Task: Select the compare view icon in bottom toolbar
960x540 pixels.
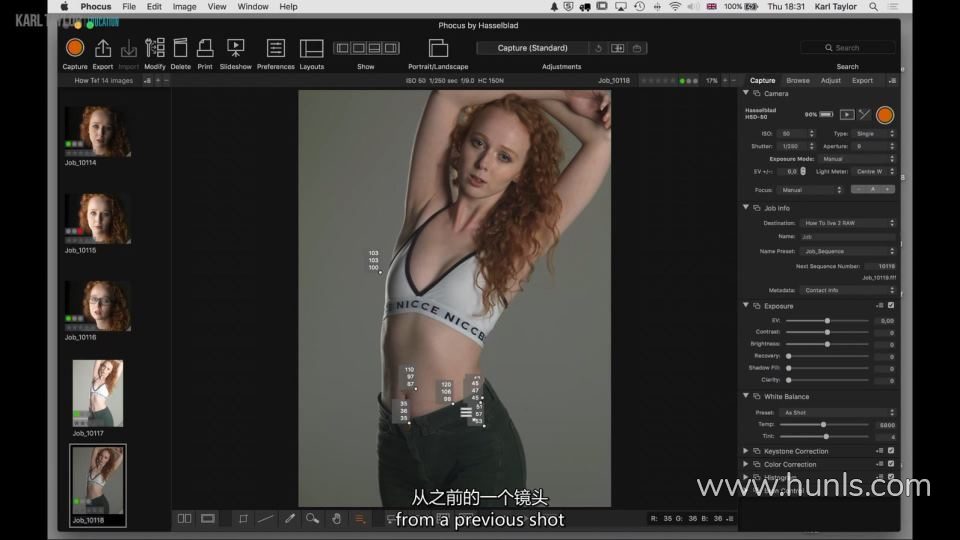Action: pyautogui.click(x=184, y=519)
